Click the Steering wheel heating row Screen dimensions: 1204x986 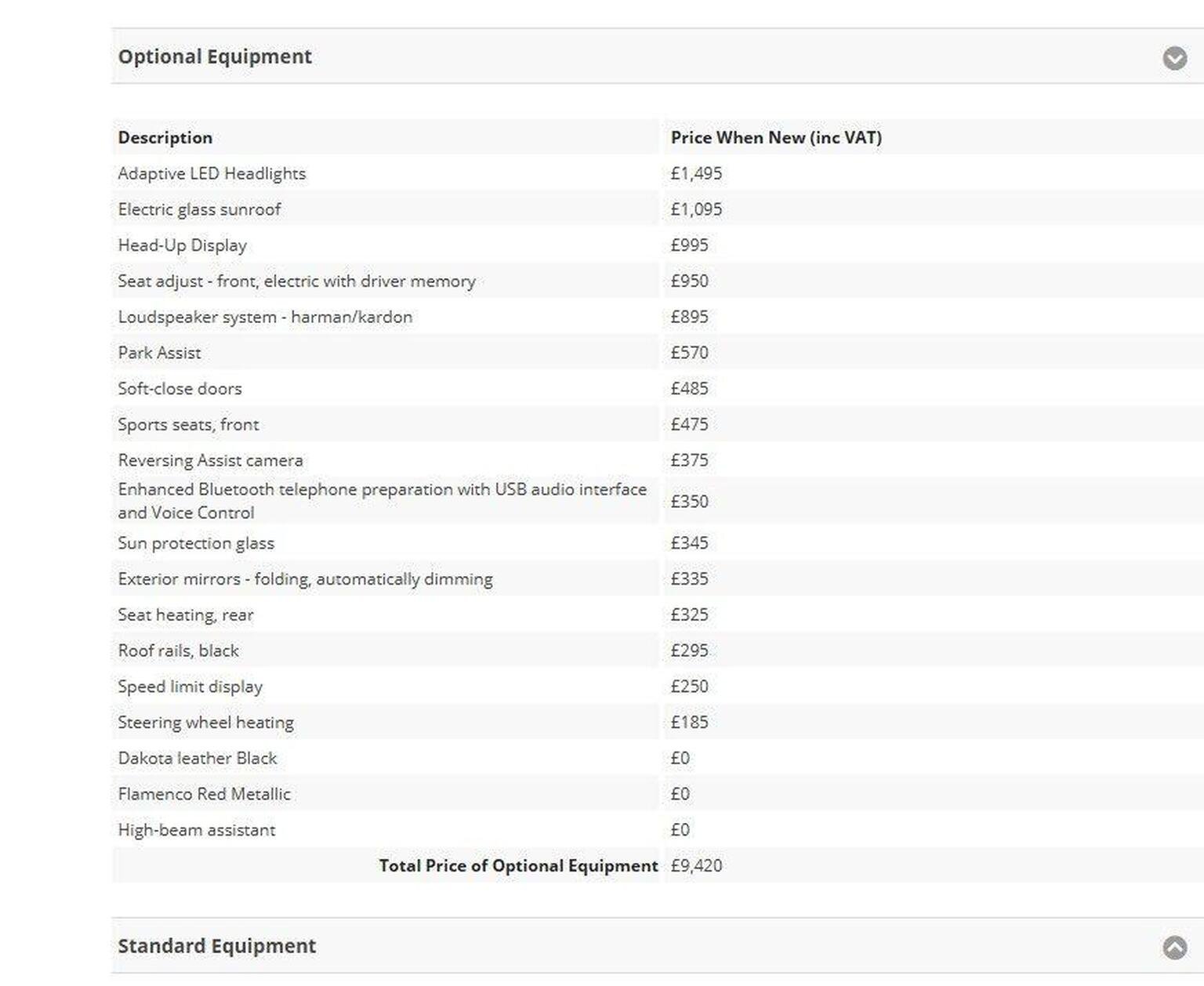click(205, 722)
